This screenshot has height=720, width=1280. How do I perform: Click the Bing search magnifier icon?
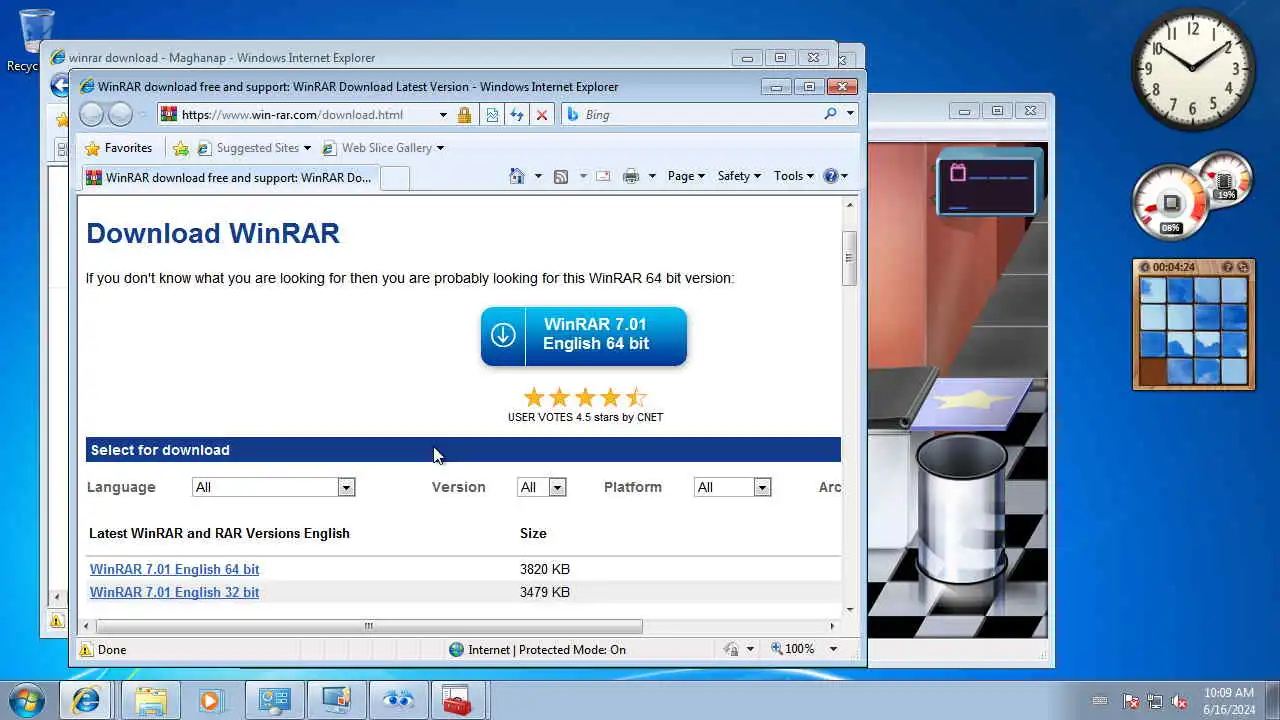tap(830, 114)
